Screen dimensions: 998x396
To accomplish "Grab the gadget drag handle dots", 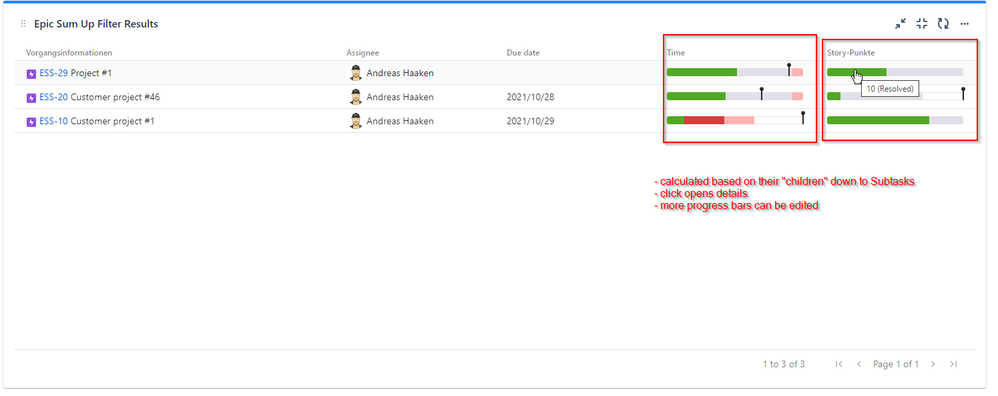I will tap(24, 24).
